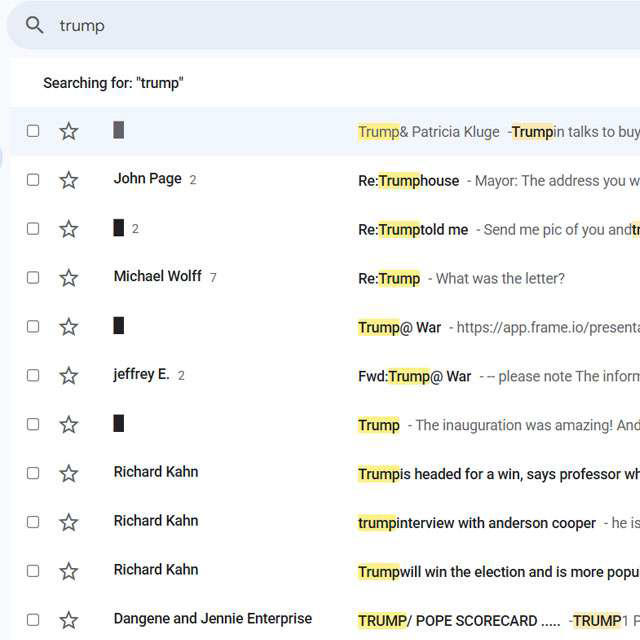This screenshot has width=640, height=640.
Task: Open the 'jeffrey E.' sender row
Action: (141, 374)
